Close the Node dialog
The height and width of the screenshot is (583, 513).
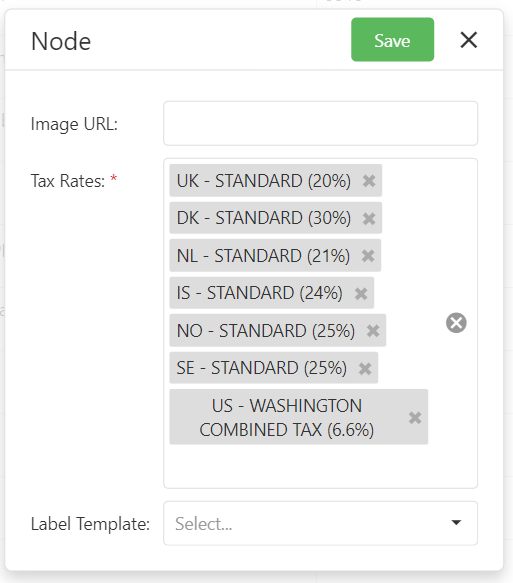(468, 40)
